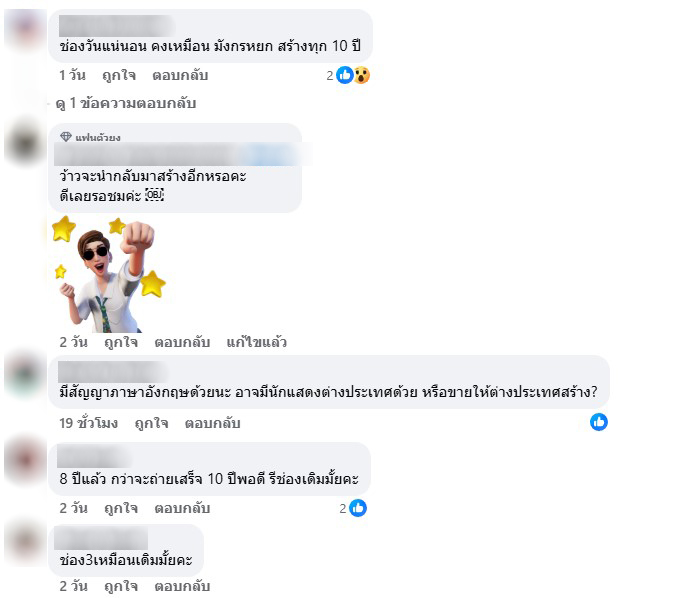Reply to the '8 ปีแล้ว' comment

(182, 509)
